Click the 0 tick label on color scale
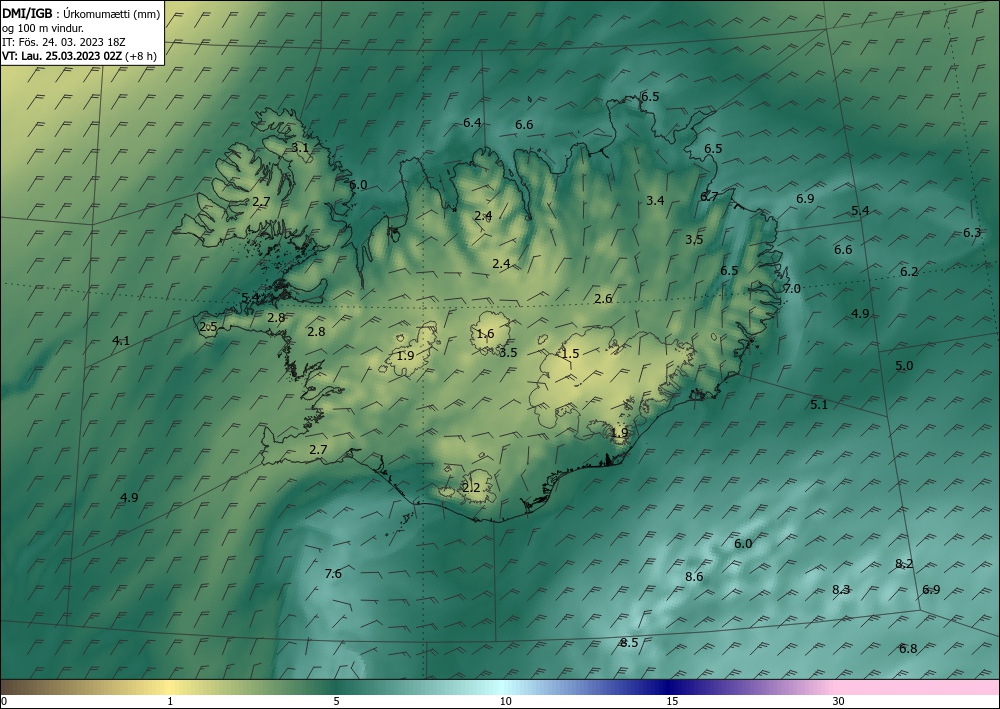The width and height of the screenshot is (1000, 709). pyautogui.click(x=4, y=701)
